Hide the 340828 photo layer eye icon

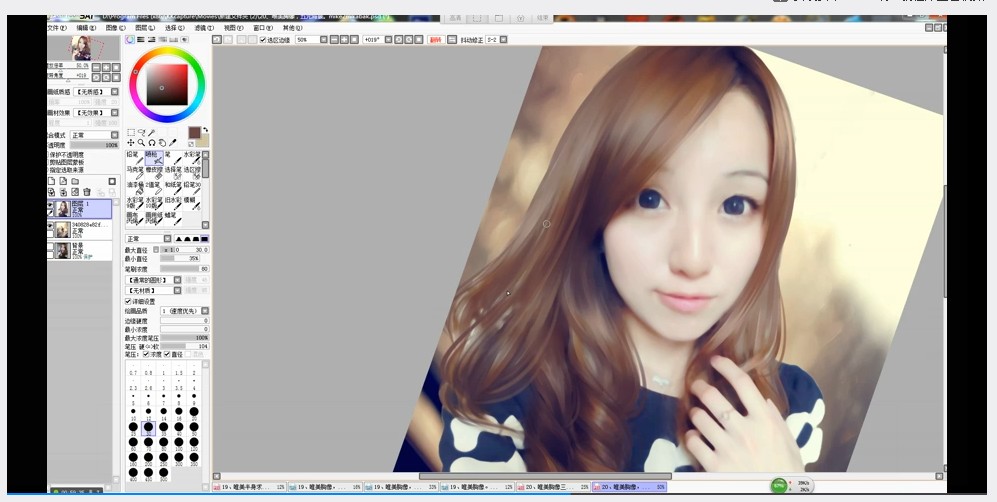click(x=50, y=225)
